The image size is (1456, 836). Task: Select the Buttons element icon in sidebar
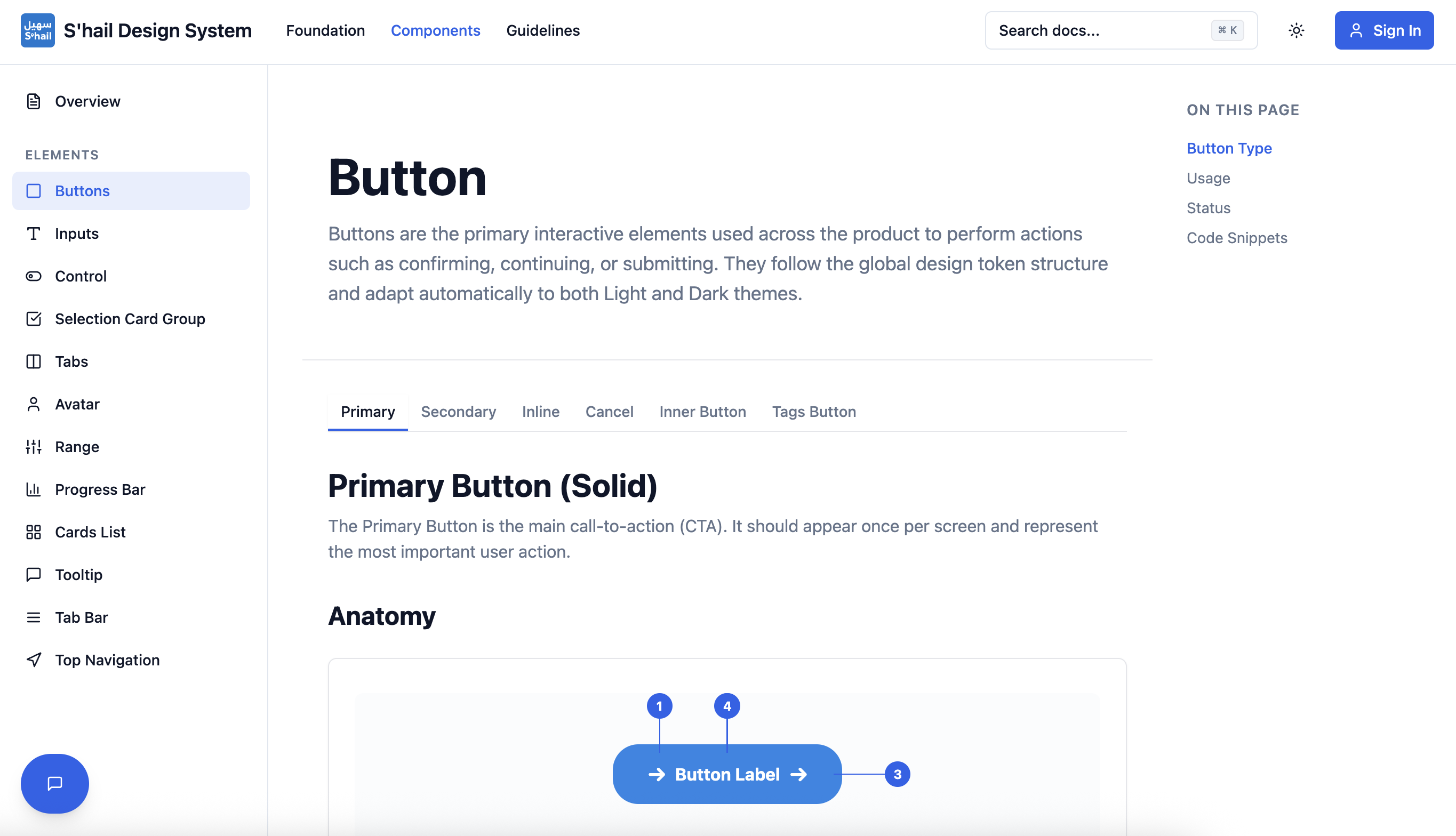34,191
